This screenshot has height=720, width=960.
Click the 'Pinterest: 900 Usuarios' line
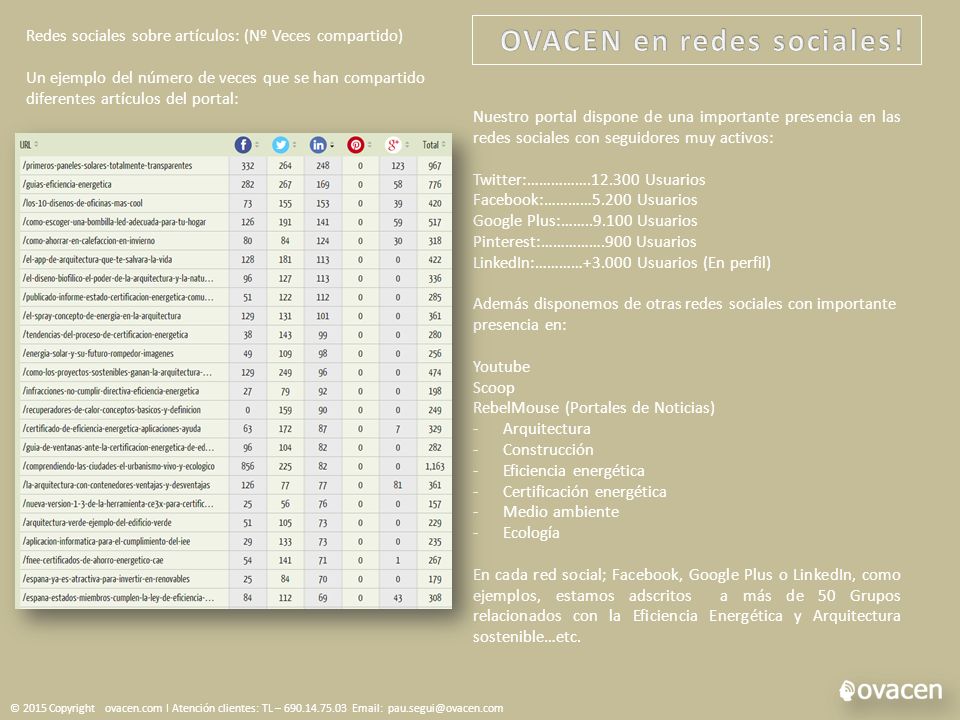tap(584, 242)
